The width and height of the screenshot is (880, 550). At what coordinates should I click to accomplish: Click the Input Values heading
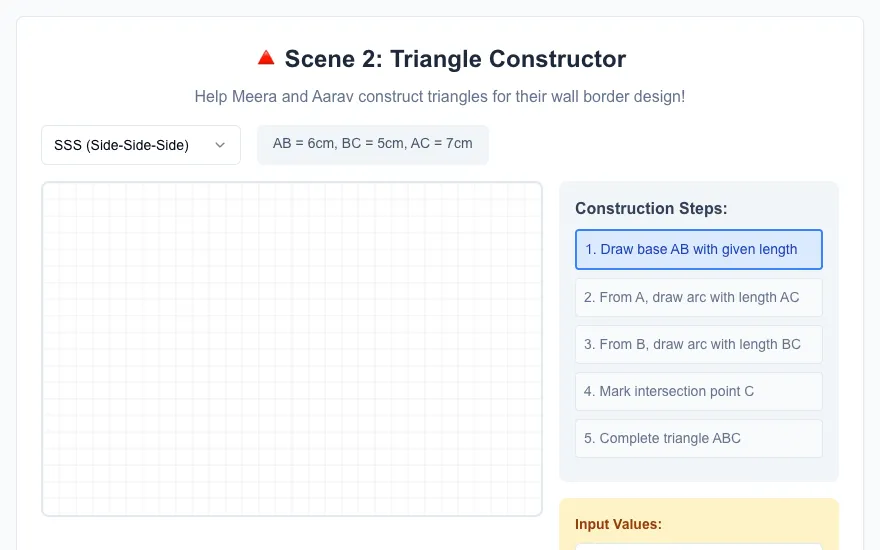pyautogui.click(x=618, y=524)
